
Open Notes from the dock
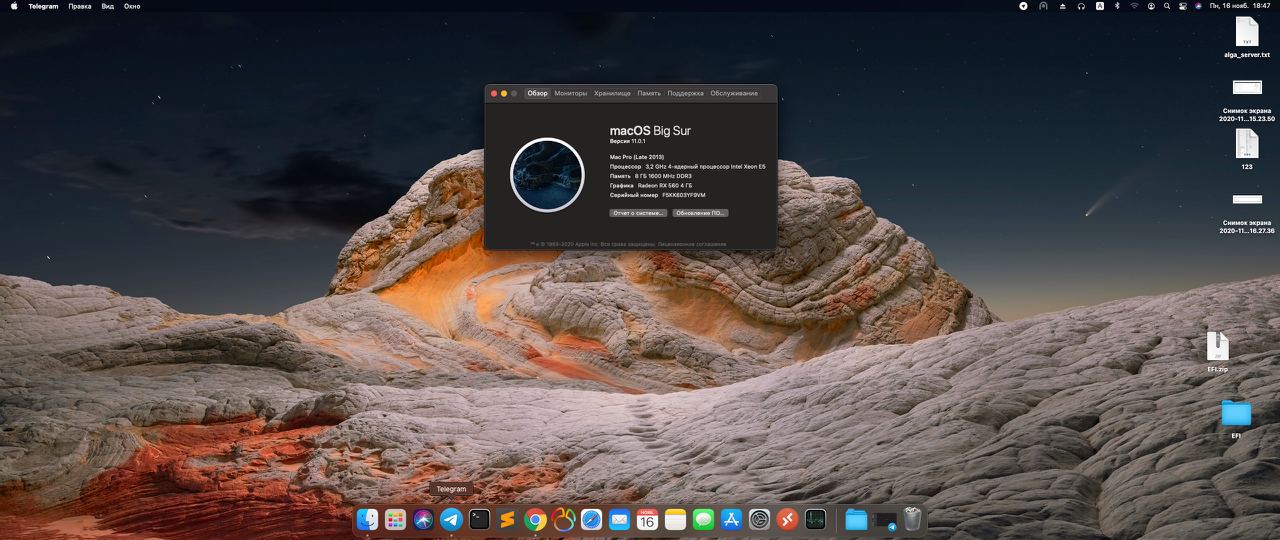pos(675,519)
